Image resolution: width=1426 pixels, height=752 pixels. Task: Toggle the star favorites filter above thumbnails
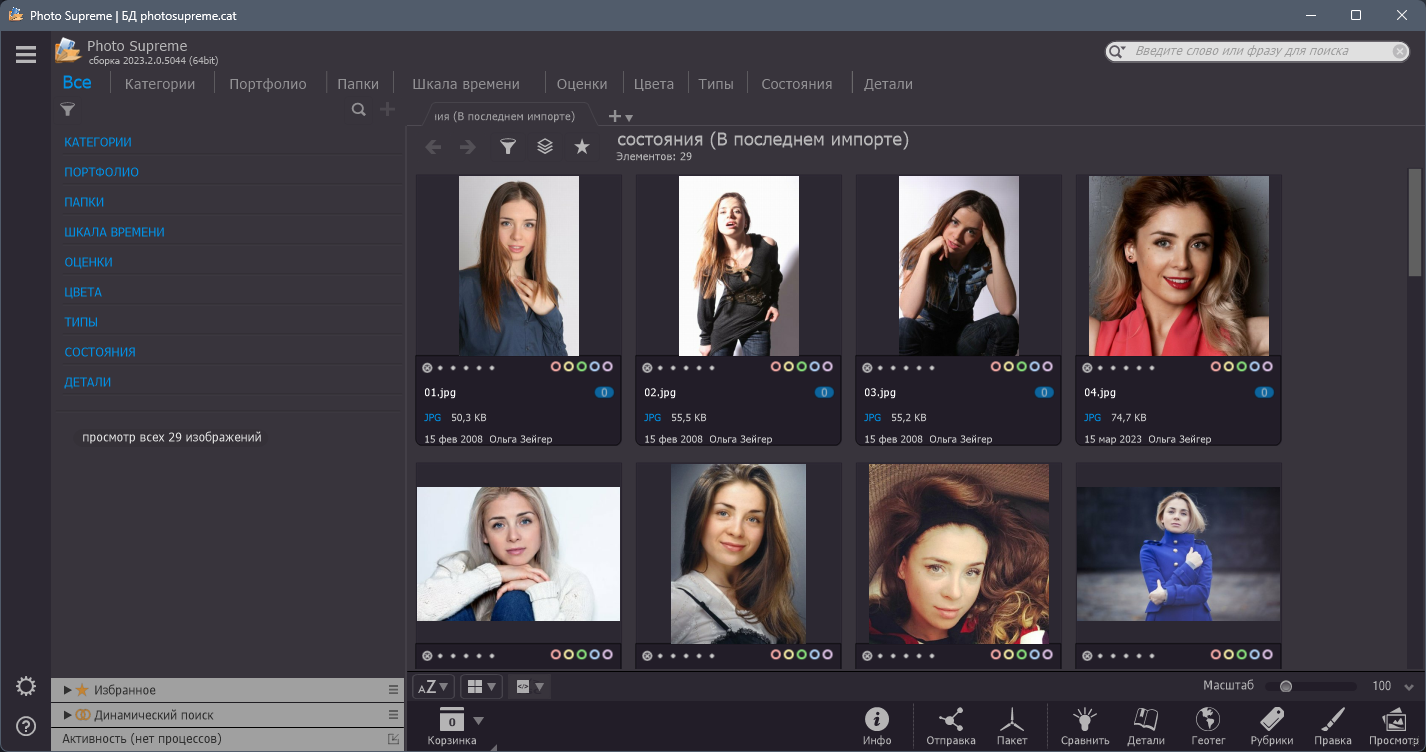pos(581,146)
